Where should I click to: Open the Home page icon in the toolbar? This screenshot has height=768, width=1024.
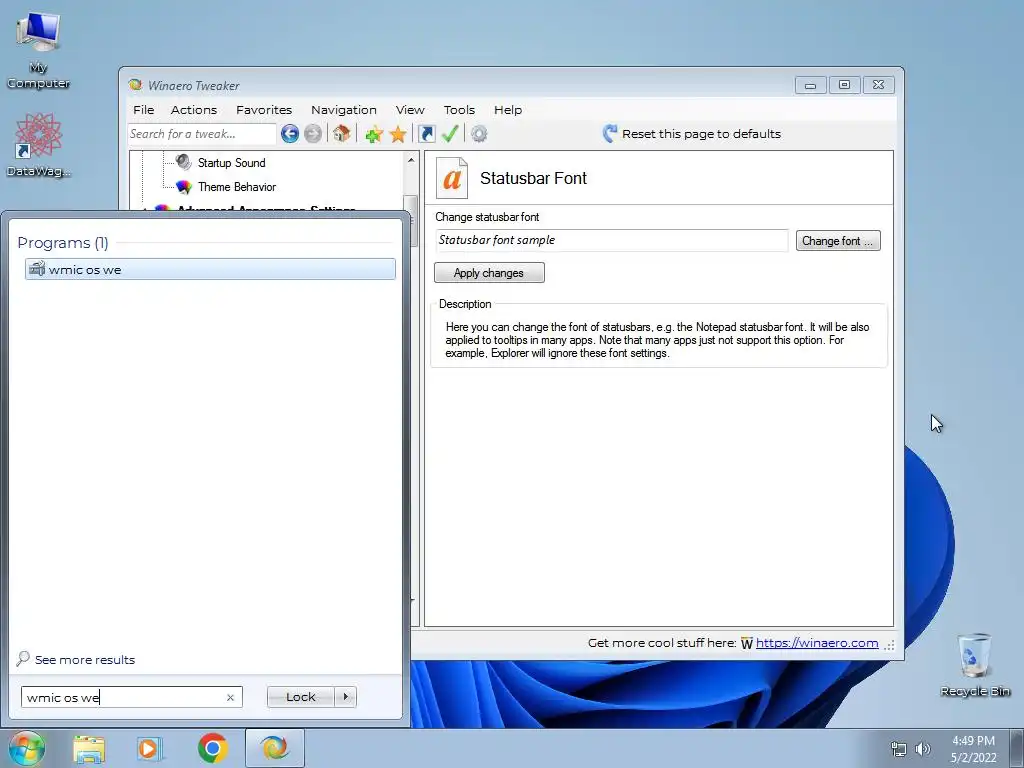341,134
